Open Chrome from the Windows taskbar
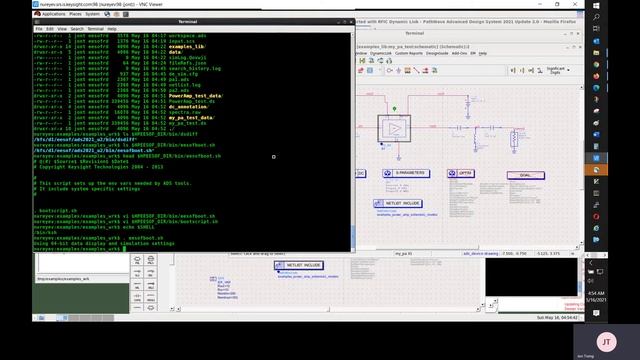Image resolution: width=640 pixels, height=360 pixels. (596, 64)
